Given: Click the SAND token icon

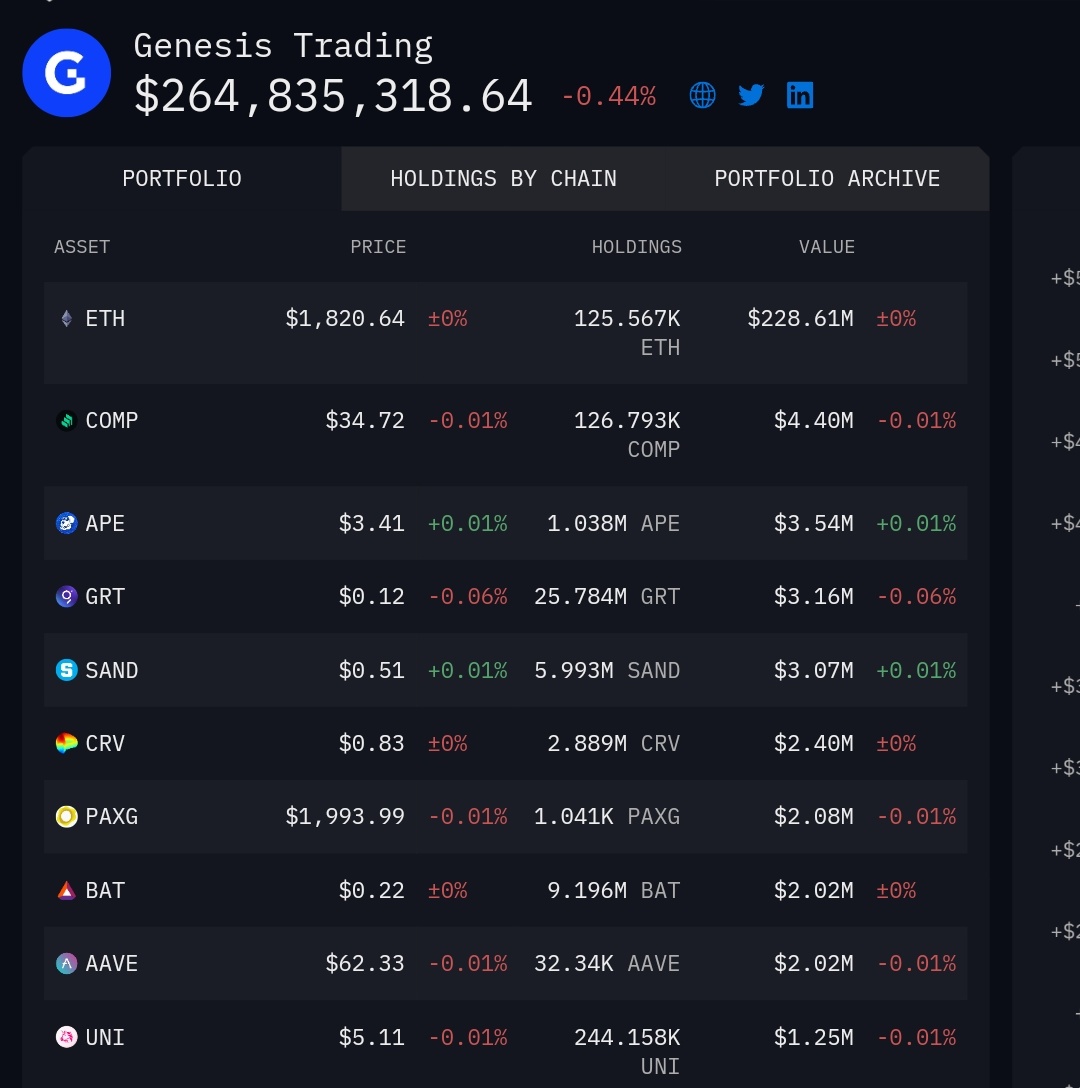Looking at the screenshot, I should point(67,670).
